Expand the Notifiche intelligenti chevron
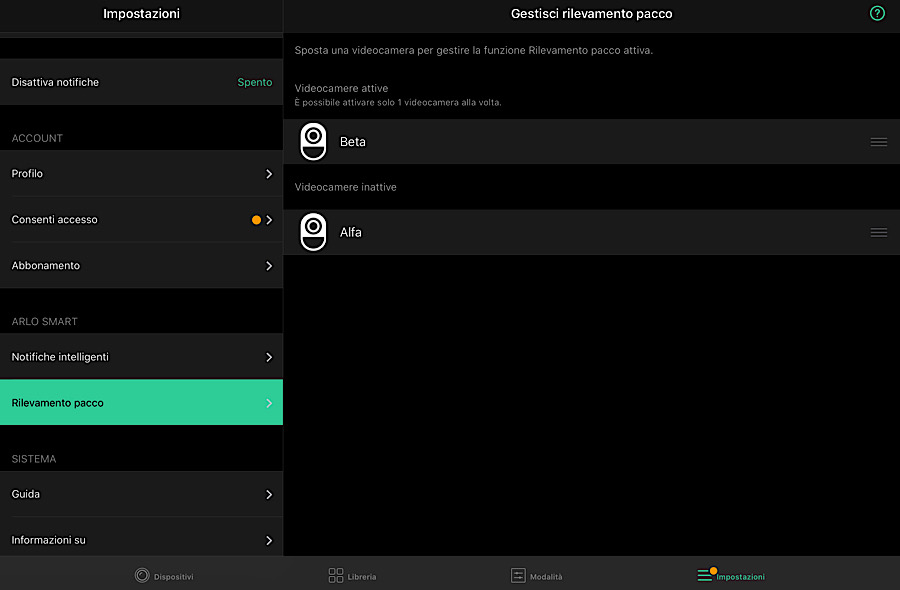900x590 pixels. [x=269, y=357]
